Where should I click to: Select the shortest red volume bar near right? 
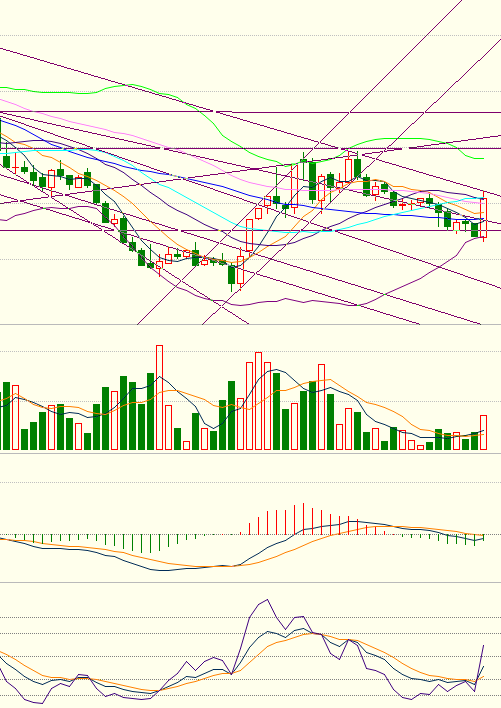(421, 447)
